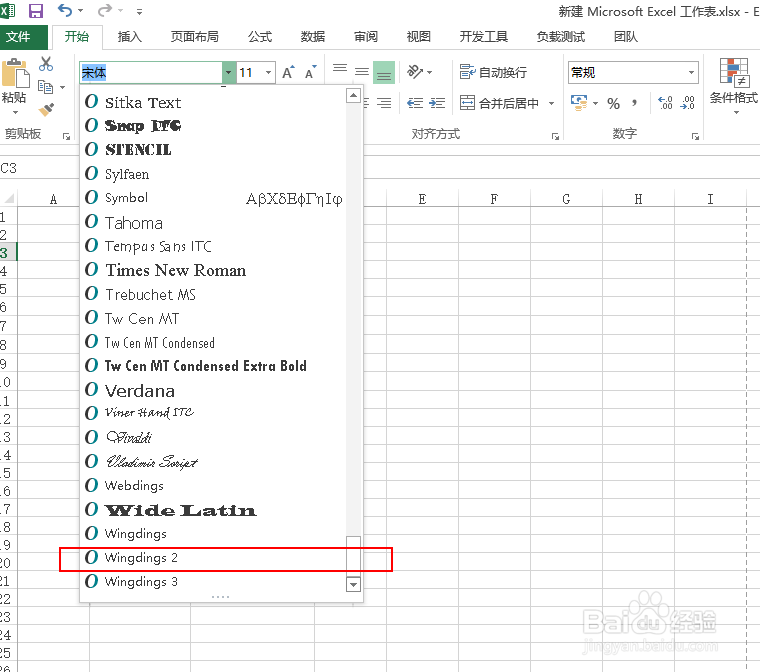The height and width of the screenshot is (672, 760).
Task: Switch to the 插入 tab
Action: click(x=129, y=36)
